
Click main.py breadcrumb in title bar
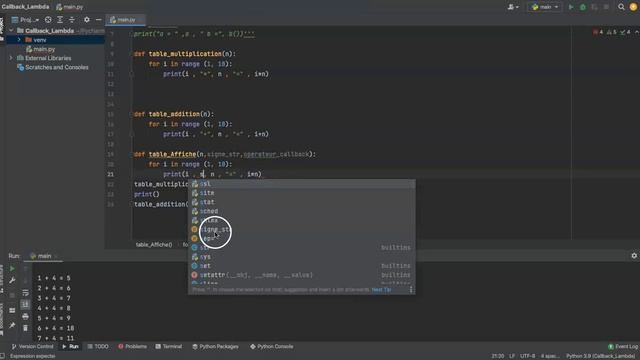[x=70, y=7]
